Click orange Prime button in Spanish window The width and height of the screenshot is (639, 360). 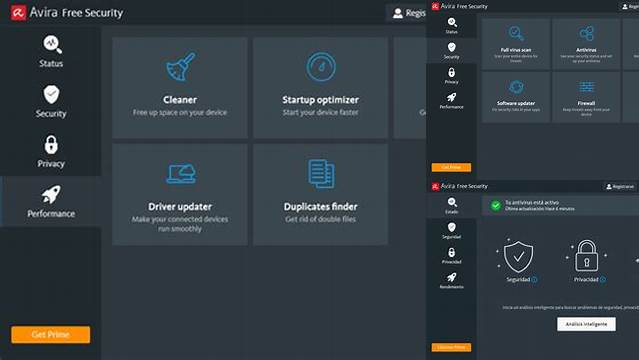pos(451,347)
